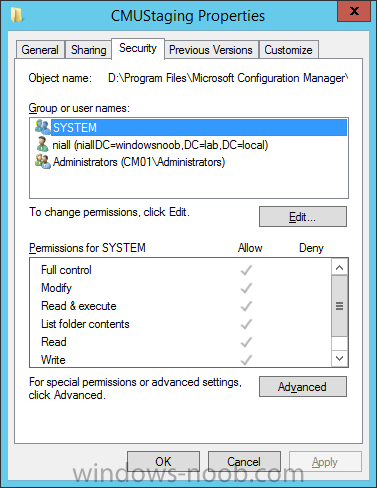Viewport: 377px width, 488px height.
Task: Click the Full control allow checkmark
Action: [x=246, y=270]
